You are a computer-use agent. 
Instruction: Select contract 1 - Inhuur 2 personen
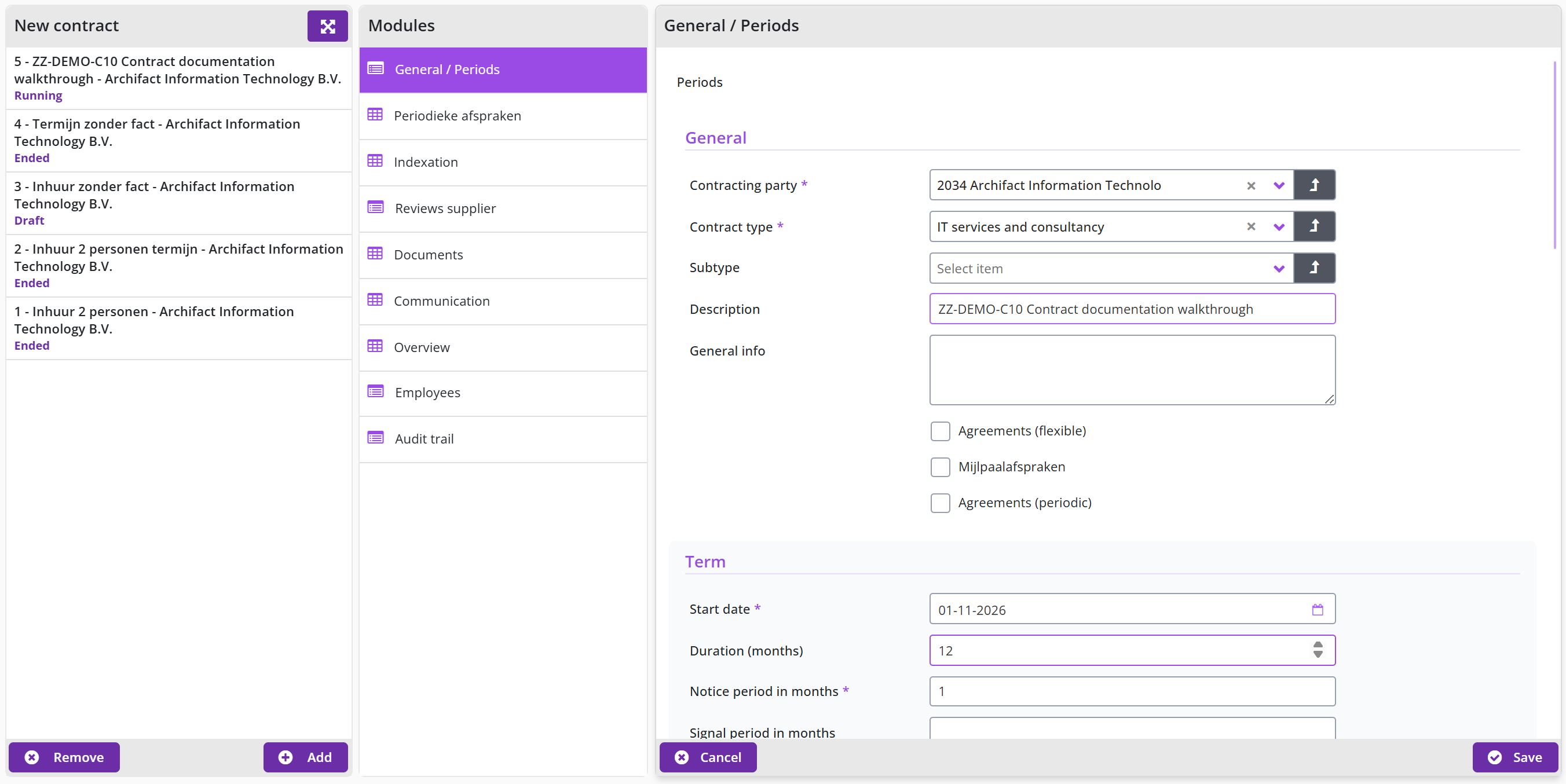pos(178,328)
